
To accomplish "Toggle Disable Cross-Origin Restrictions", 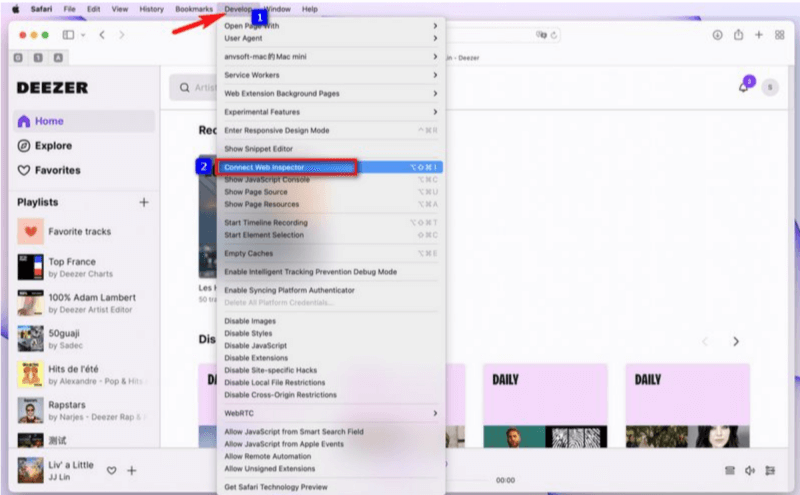I will (x=331, y=395).
